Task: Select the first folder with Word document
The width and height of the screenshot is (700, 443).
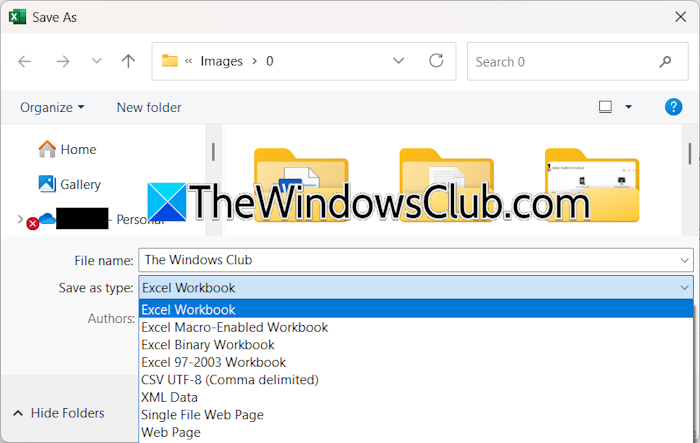Action: 301,185
